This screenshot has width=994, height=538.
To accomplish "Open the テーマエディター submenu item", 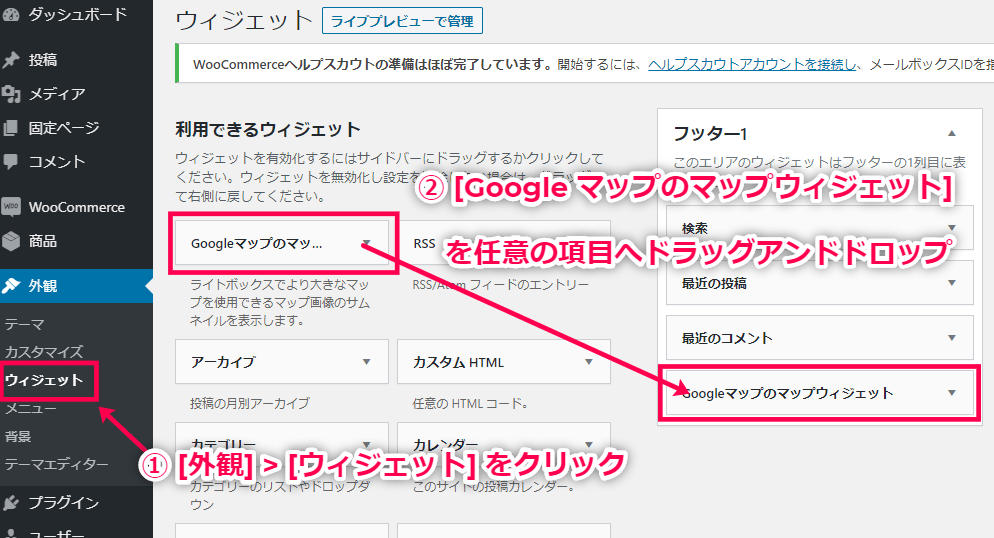I will point(56,464).
